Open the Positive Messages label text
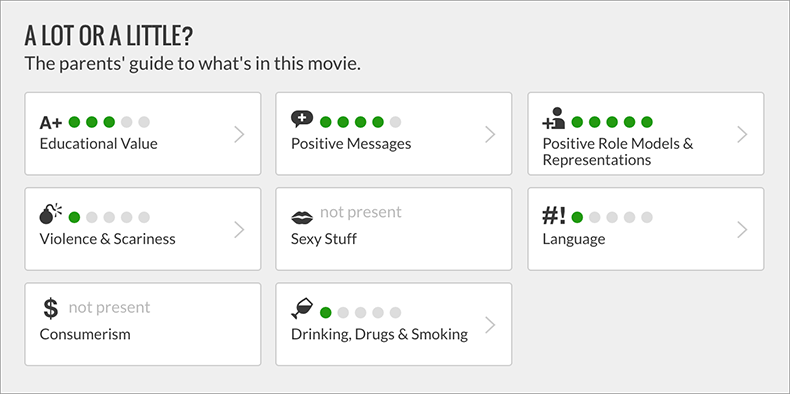 [x=351, y=144]
